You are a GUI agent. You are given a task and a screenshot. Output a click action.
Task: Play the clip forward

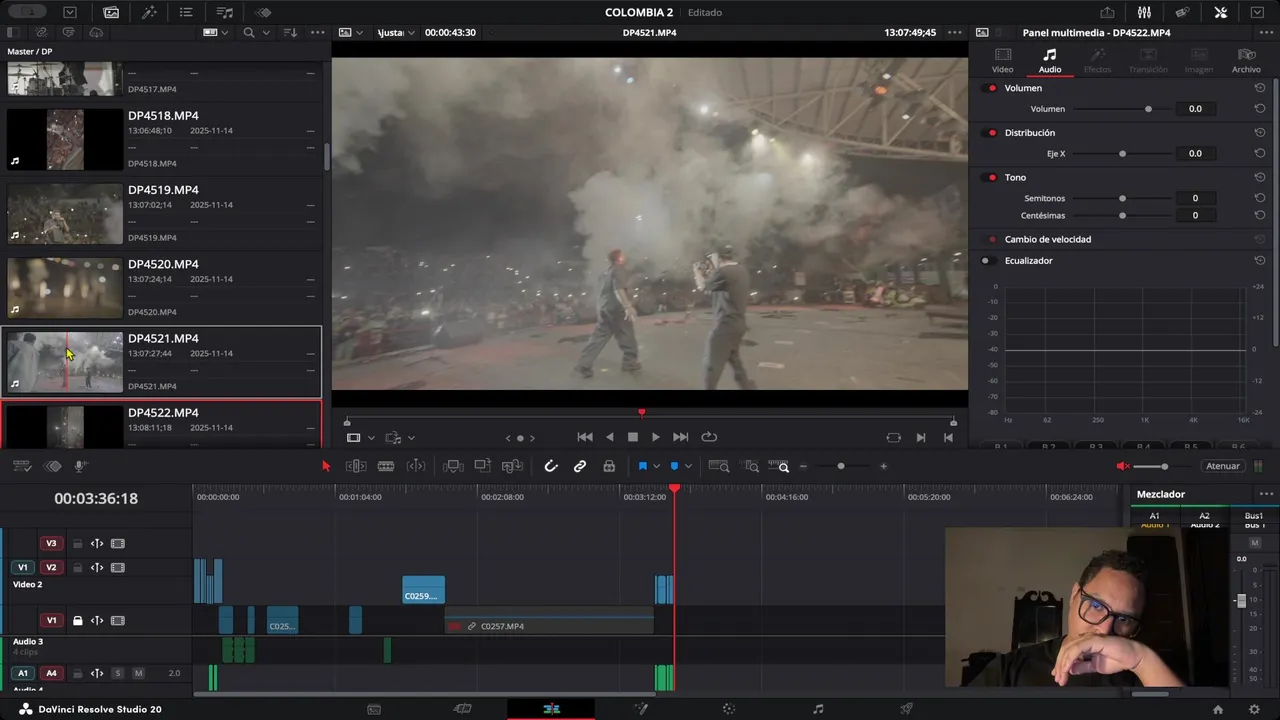(x=656, y=437)
